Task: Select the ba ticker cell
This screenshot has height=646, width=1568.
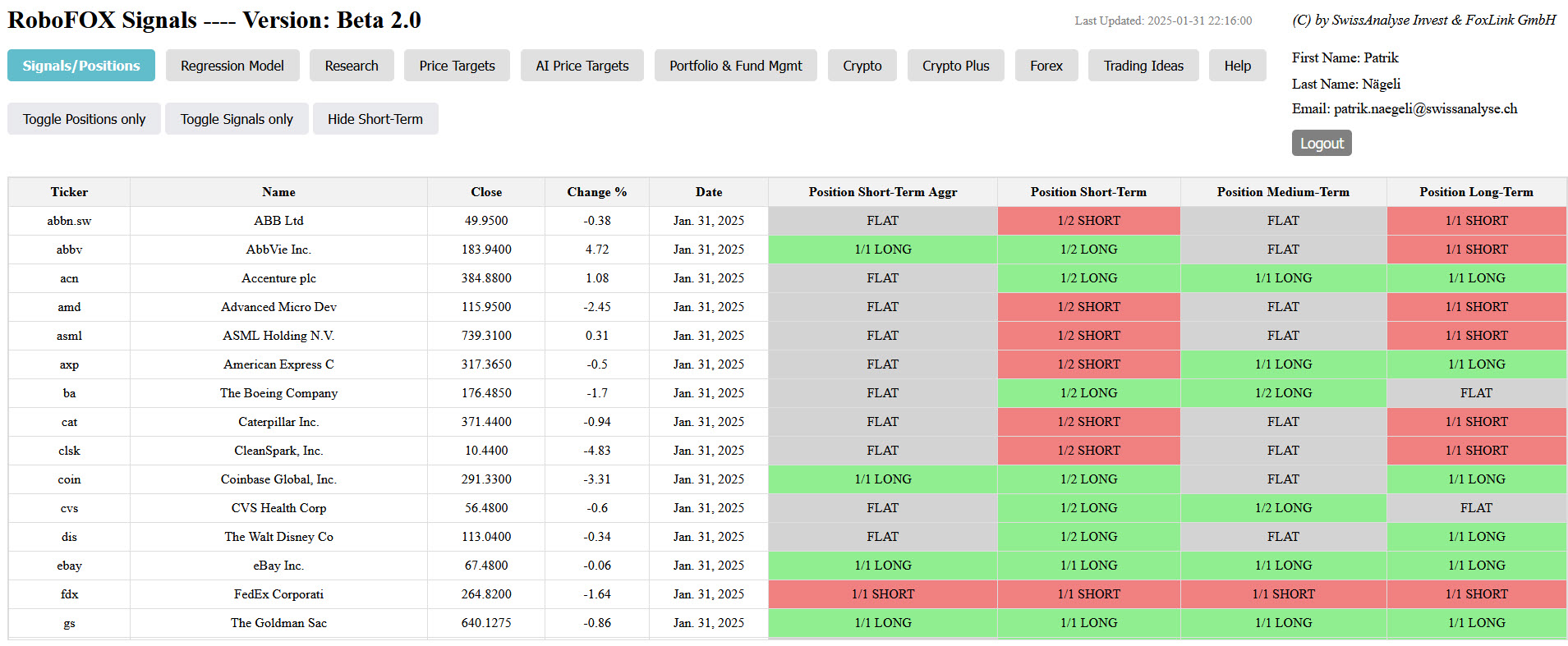Action: (x=69, y=393)
